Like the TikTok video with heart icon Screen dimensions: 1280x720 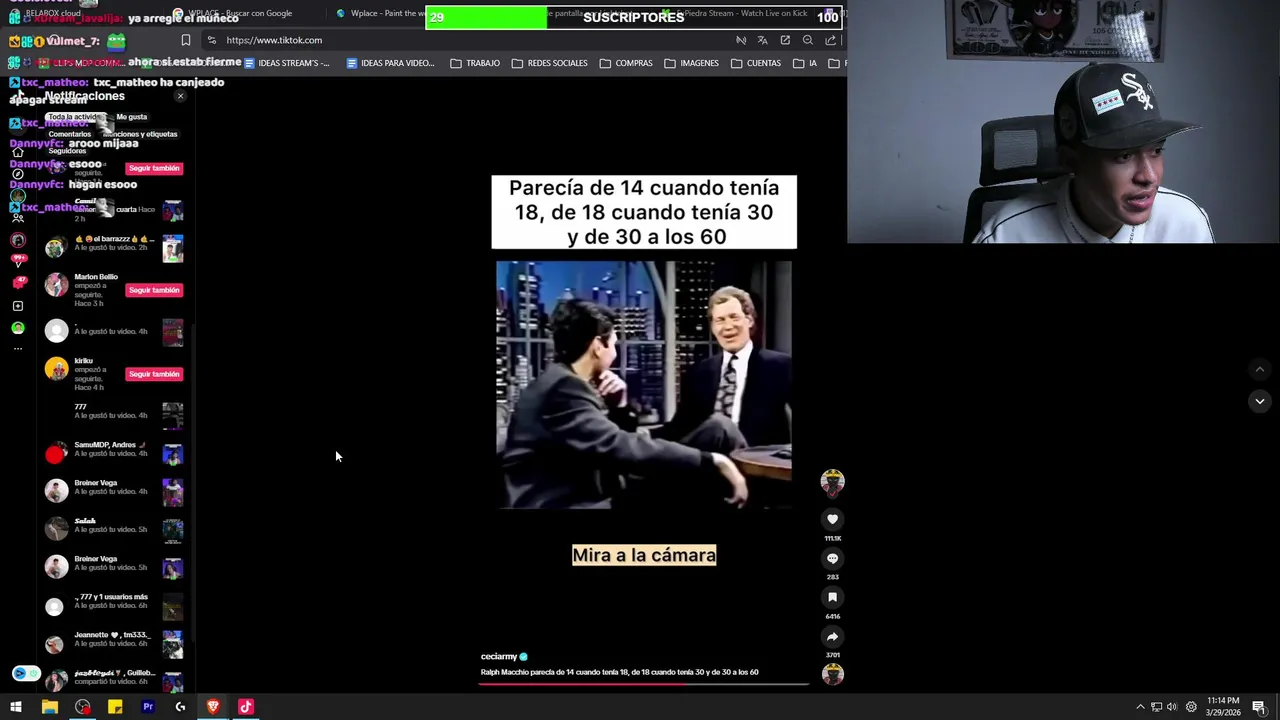point(832,519)
